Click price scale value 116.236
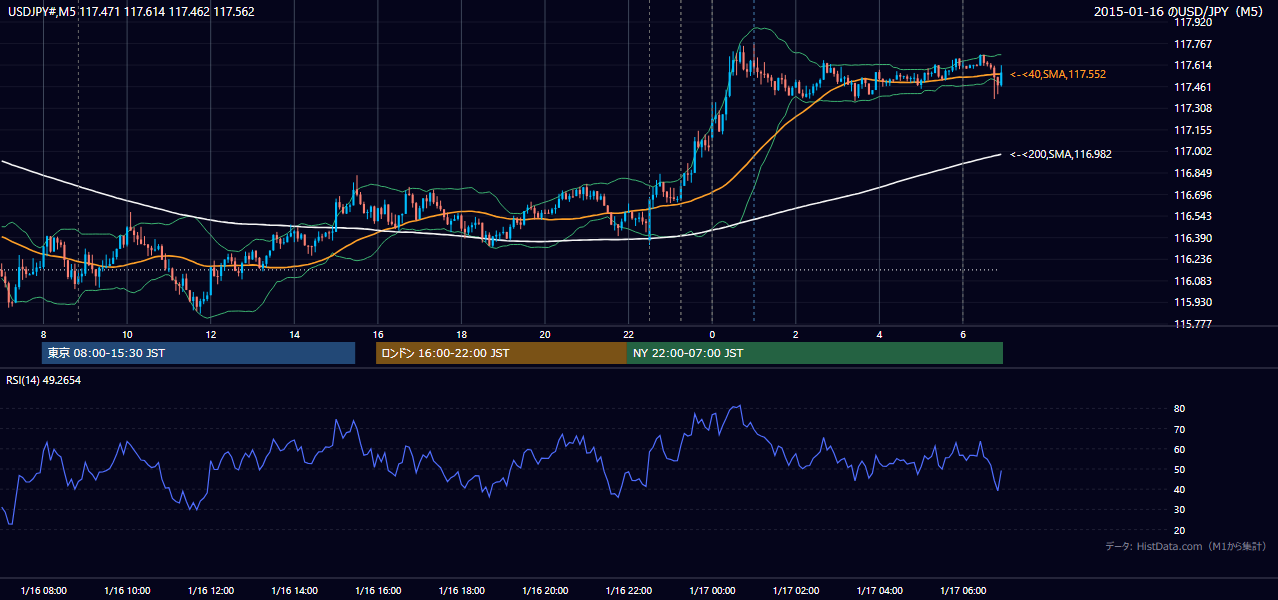1278x600 pixels. tap(1193, 259)
